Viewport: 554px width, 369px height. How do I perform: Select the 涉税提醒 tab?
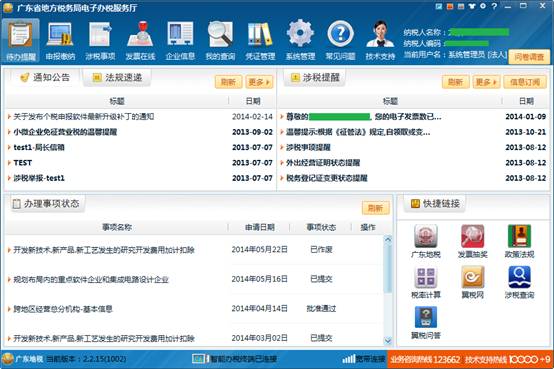[x=315, y=77]
